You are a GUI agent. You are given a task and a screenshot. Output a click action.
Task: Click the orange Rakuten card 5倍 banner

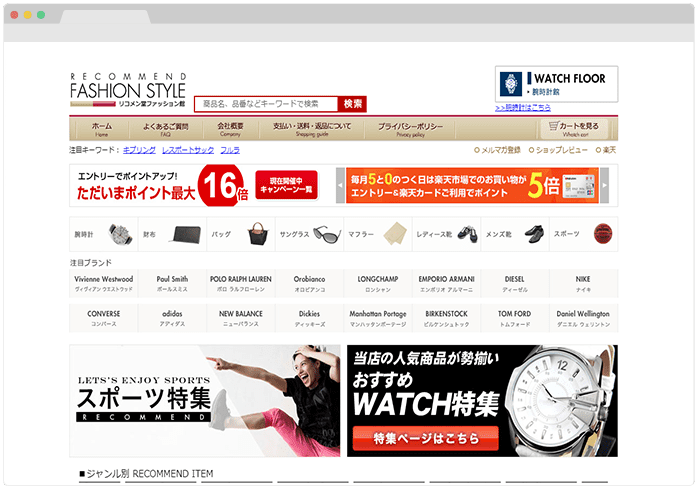tap(472, 186)
